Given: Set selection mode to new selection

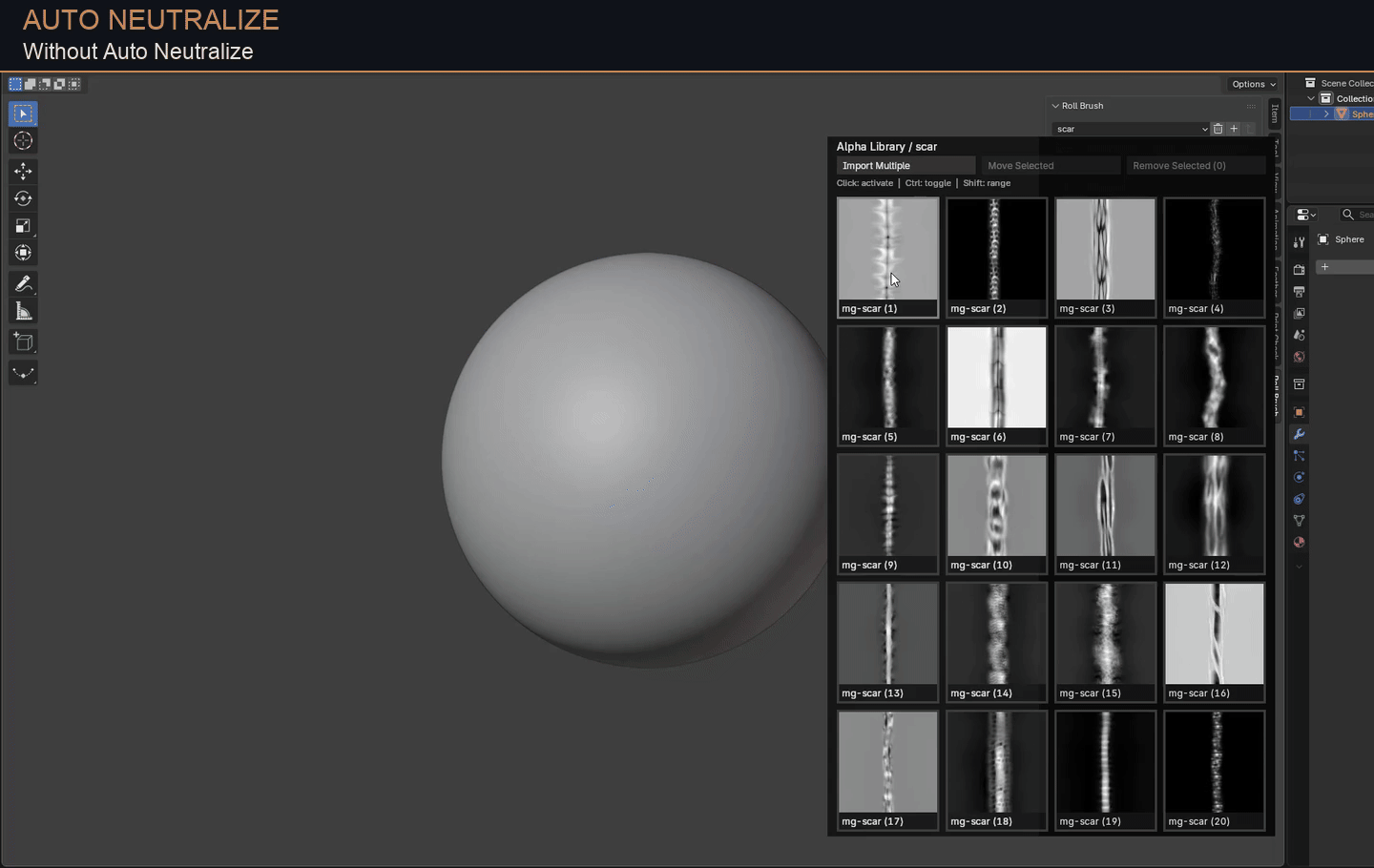Looking at the screenshot, I should point(15,84).
